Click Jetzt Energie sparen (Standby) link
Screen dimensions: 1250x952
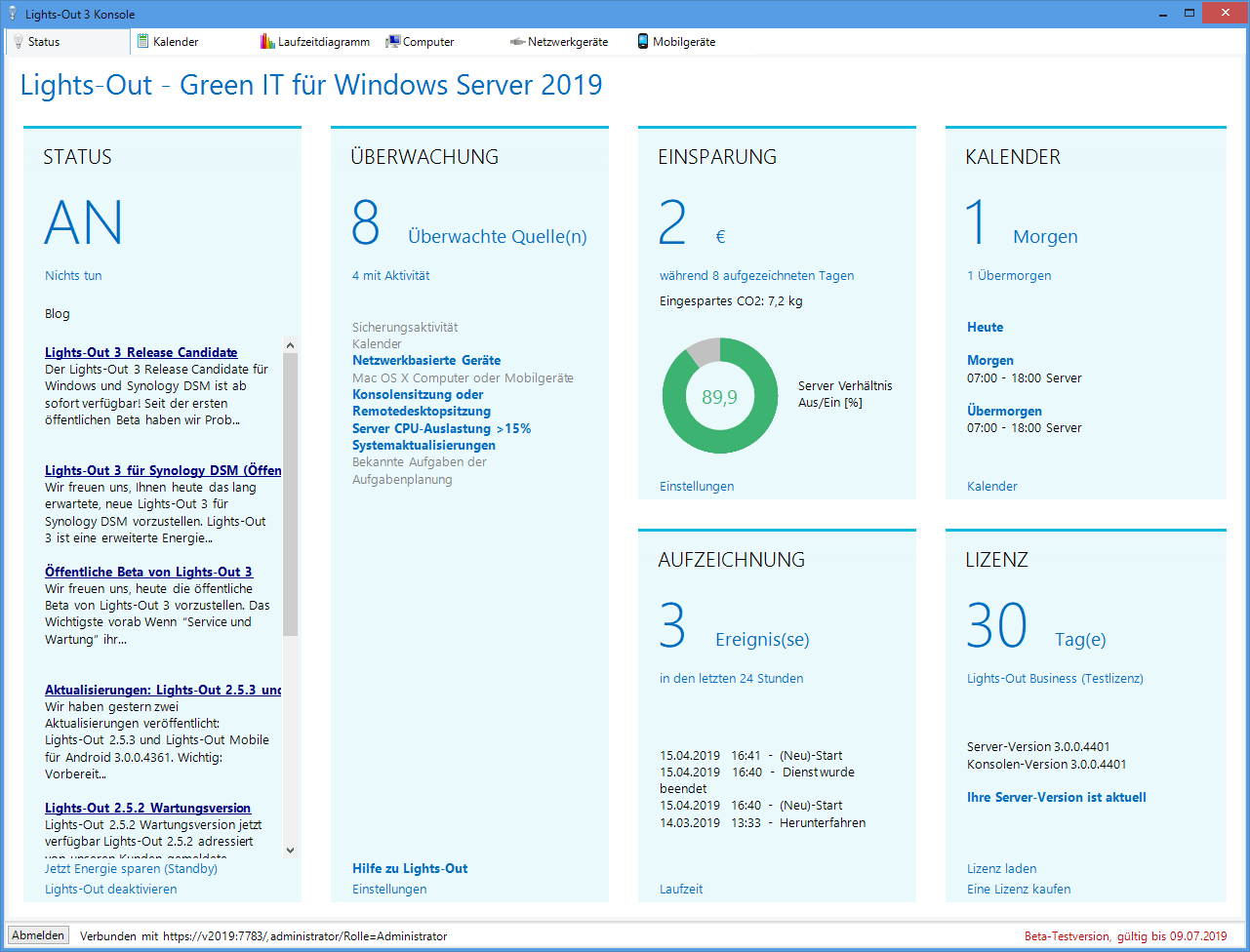[x=131, y=868]
